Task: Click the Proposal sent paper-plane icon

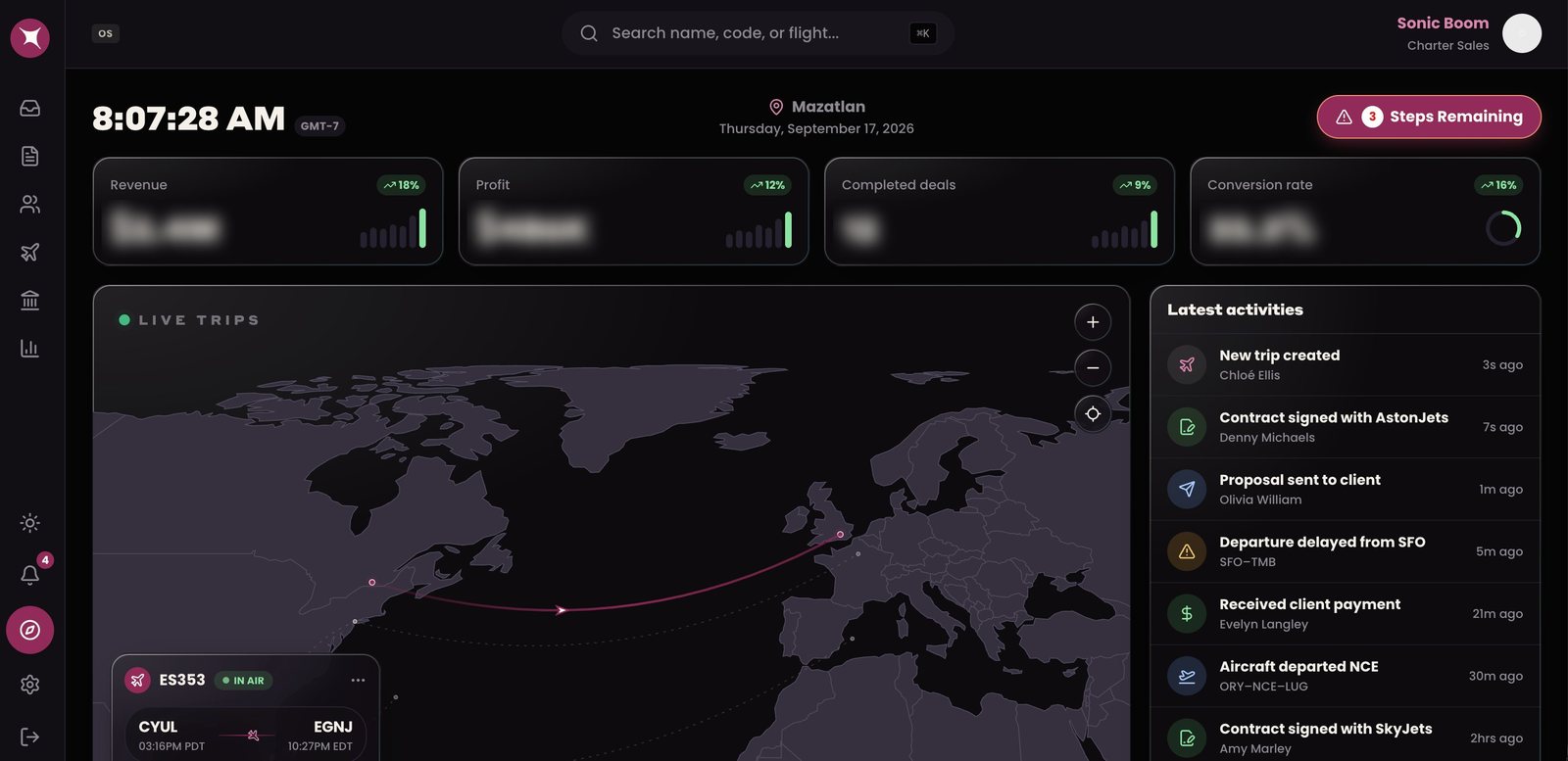Action: [1187, 489]
